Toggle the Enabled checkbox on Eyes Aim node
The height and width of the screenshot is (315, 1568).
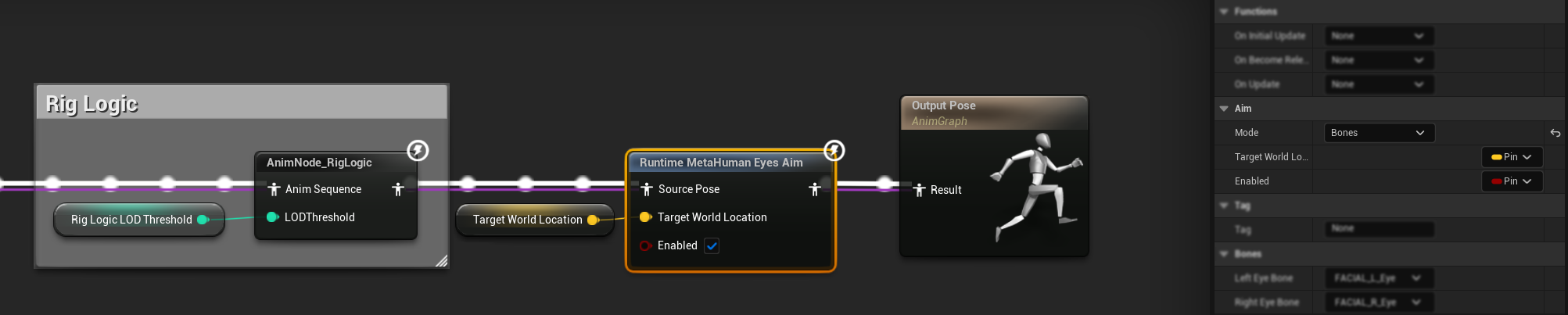coord(712,245)
